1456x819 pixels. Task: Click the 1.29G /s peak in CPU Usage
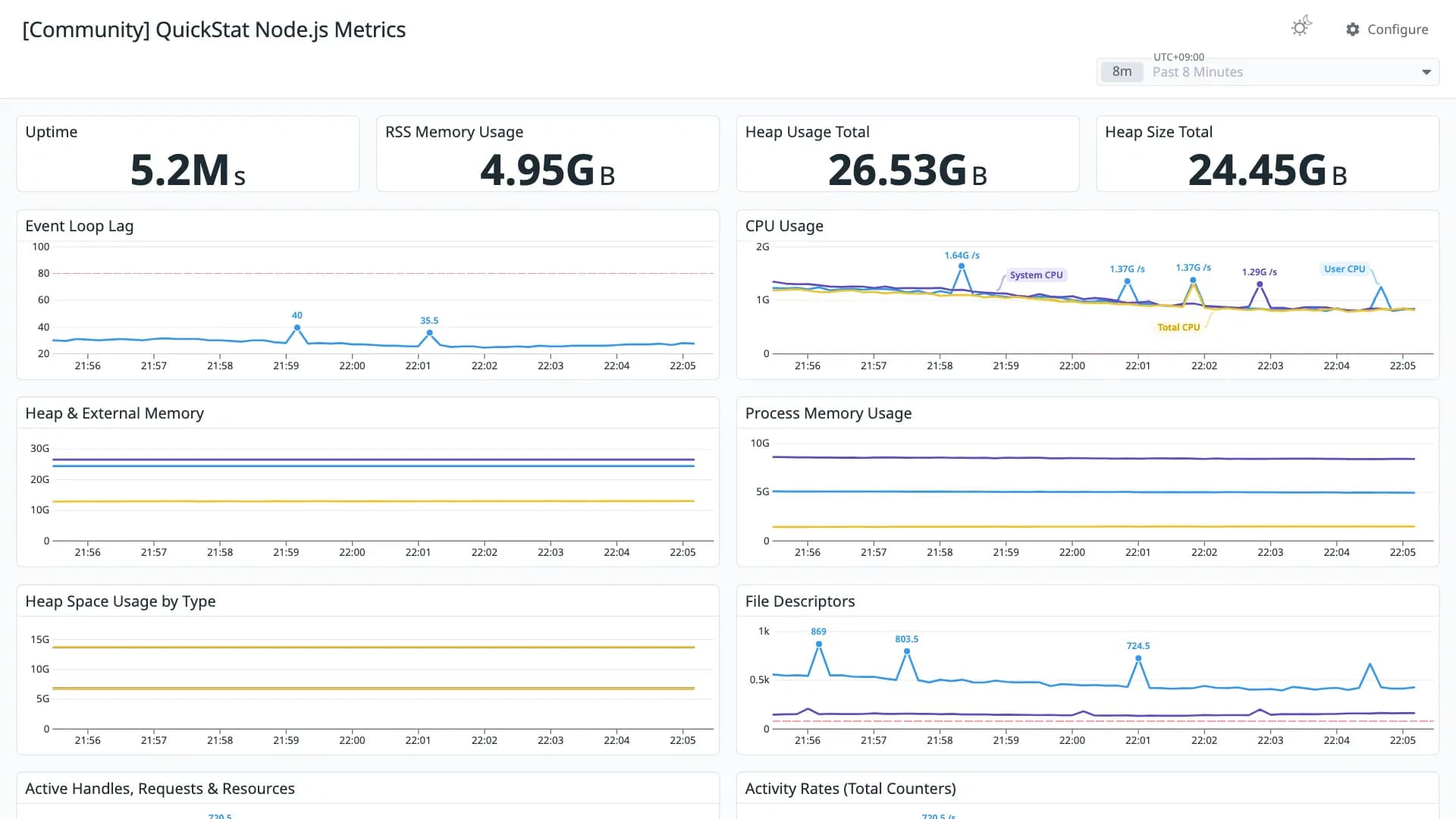click(1260, 284)
